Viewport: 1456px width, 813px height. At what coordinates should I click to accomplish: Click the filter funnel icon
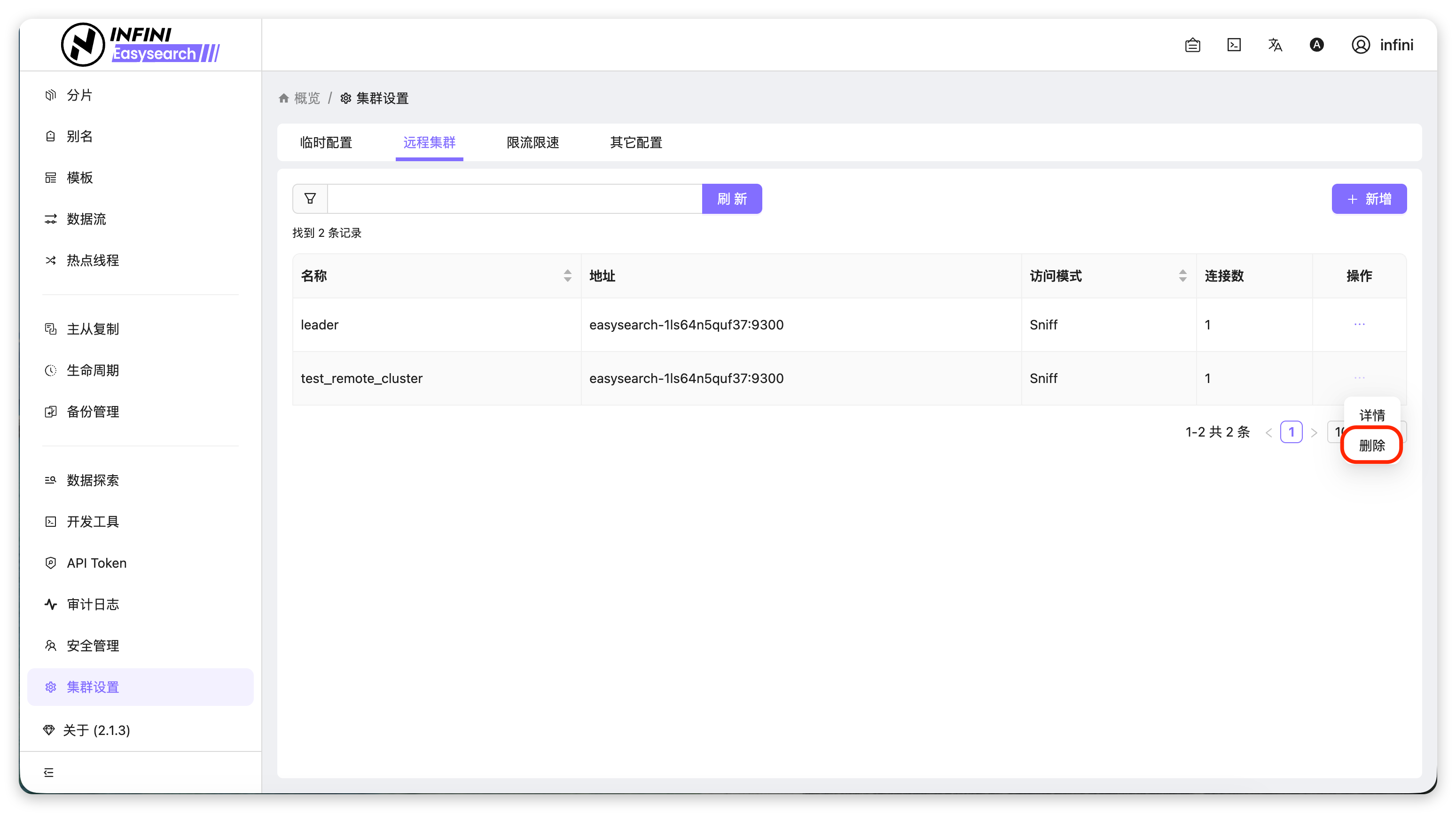[310, 198]
